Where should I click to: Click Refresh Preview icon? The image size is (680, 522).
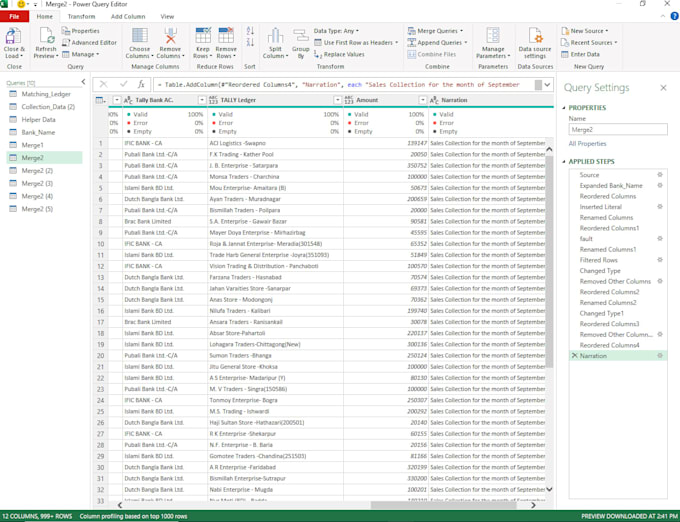coord(46,36)
